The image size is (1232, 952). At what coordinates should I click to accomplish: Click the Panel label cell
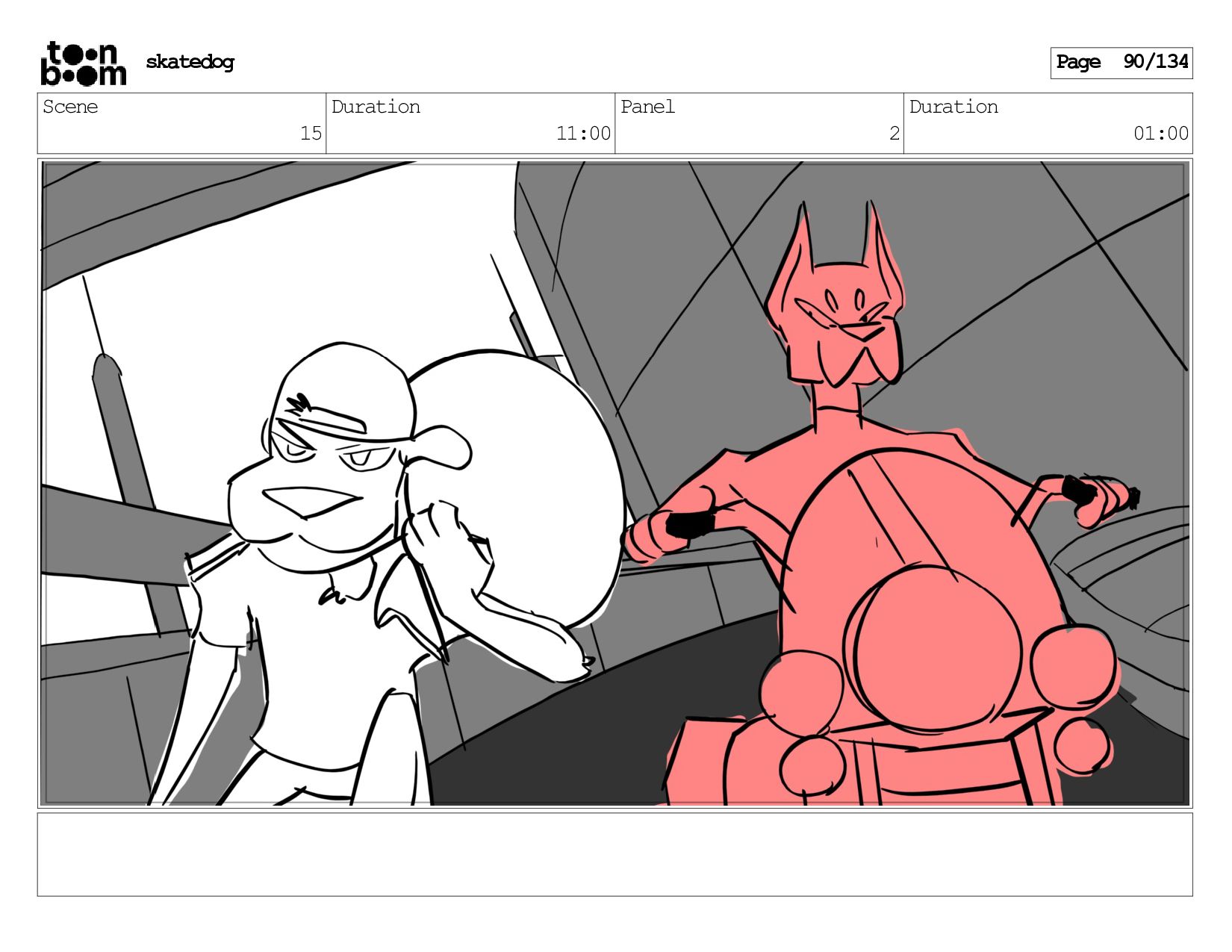pos(647,107)
